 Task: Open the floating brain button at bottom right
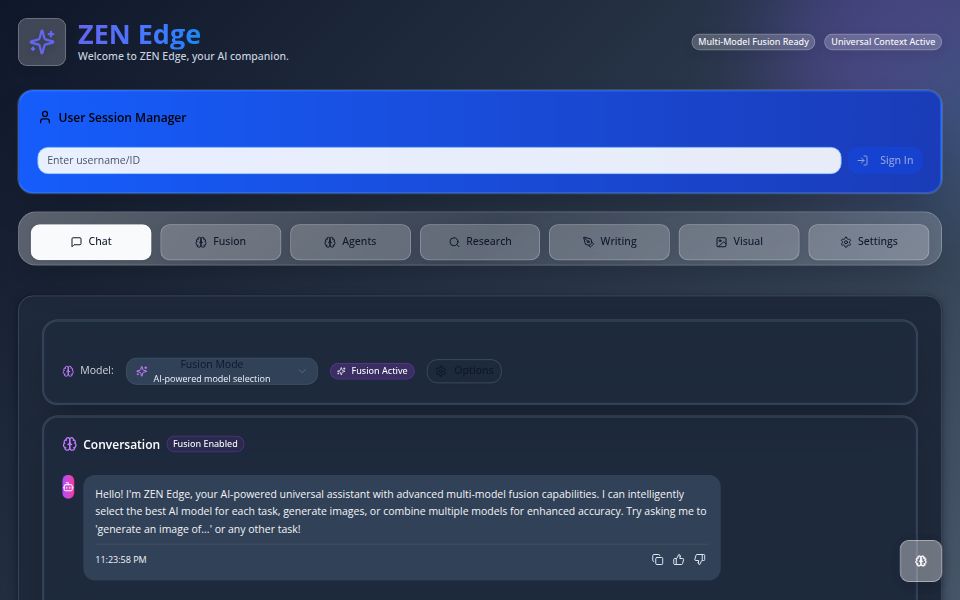920,561
